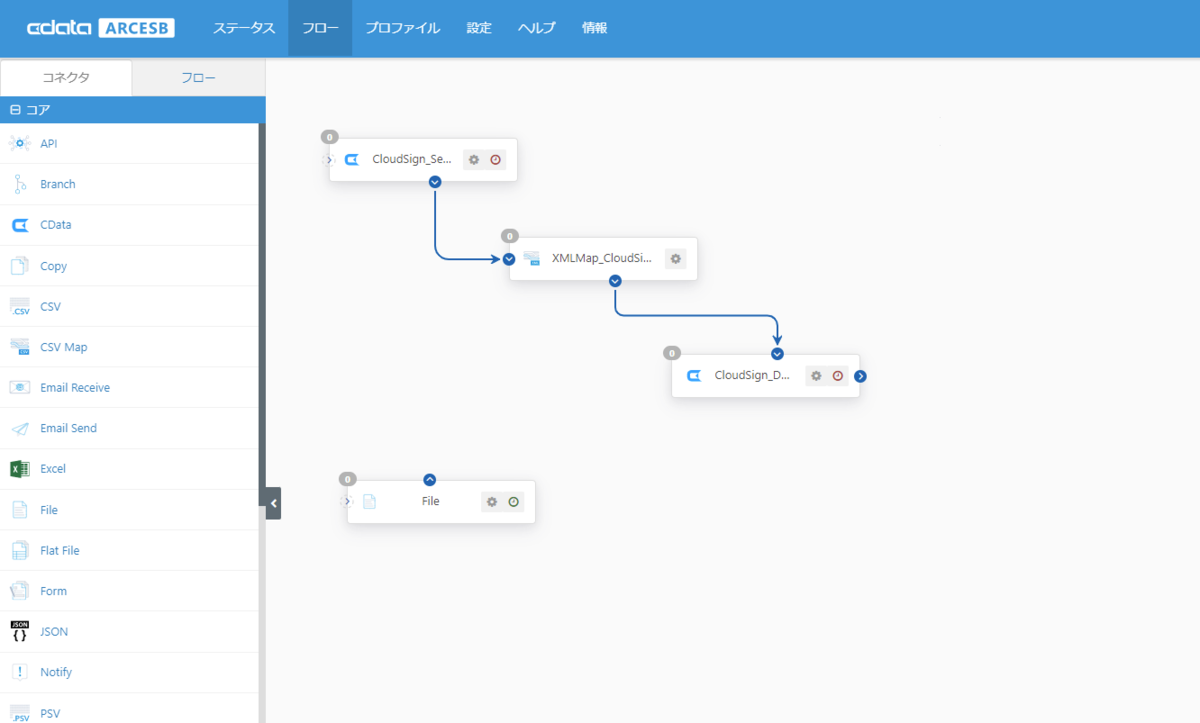Click the Flat File connector icon

(20, 551)
